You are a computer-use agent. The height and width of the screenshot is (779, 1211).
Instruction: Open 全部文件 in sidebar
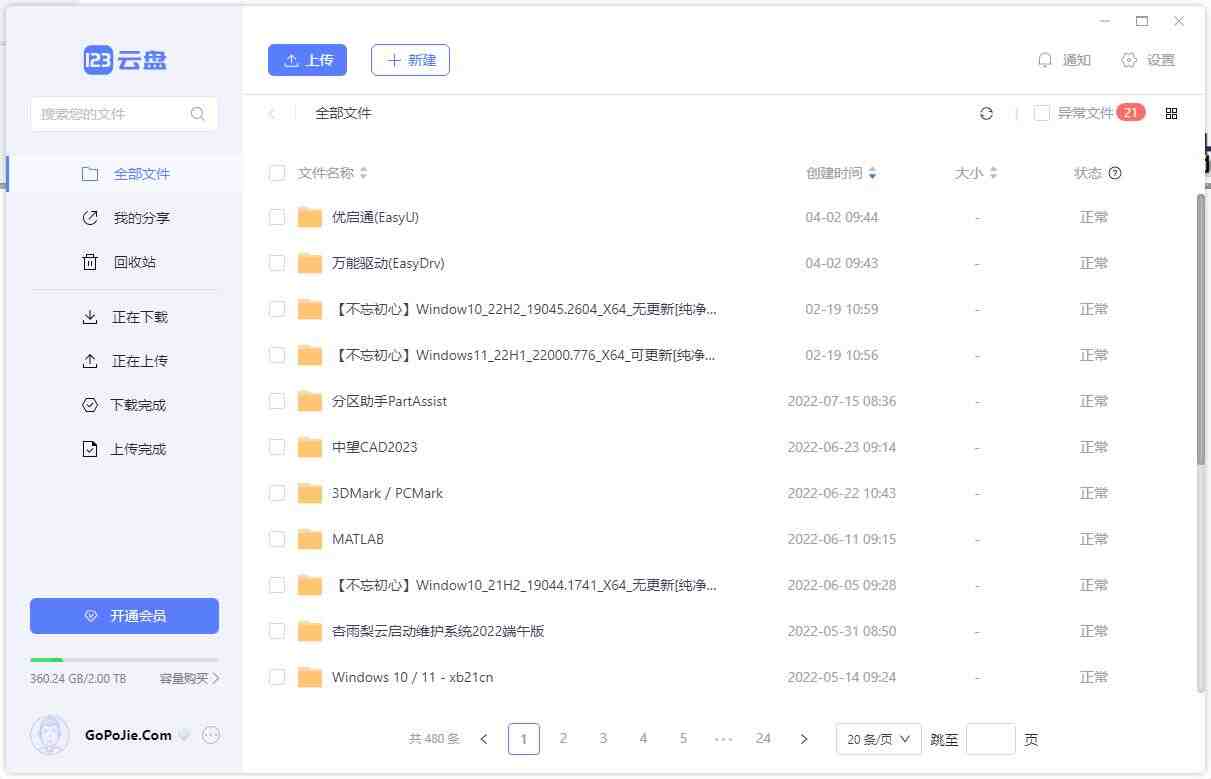point(125,174)
